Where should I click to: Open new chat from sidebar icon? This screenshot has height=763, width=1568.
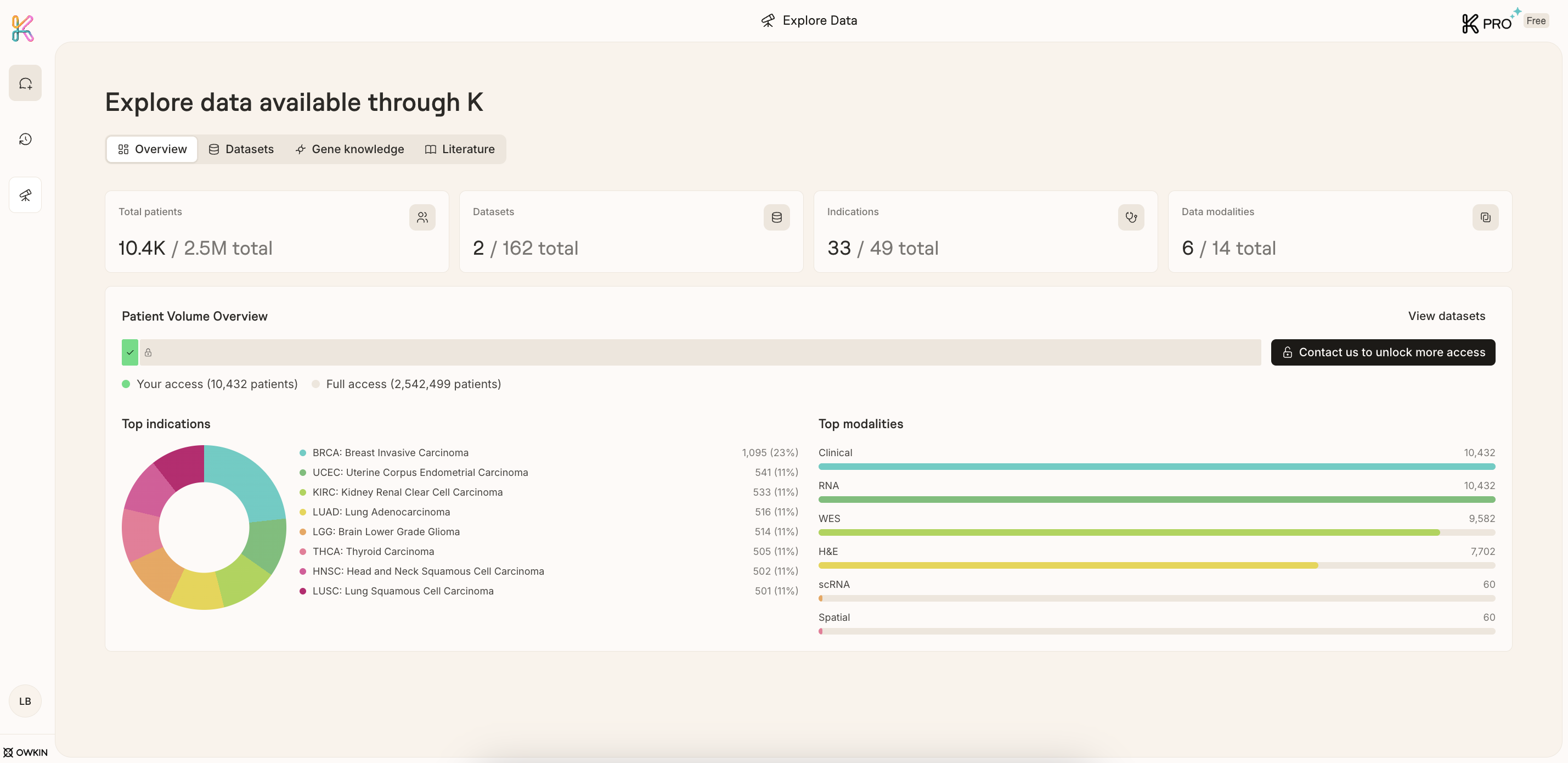[25, 83]
